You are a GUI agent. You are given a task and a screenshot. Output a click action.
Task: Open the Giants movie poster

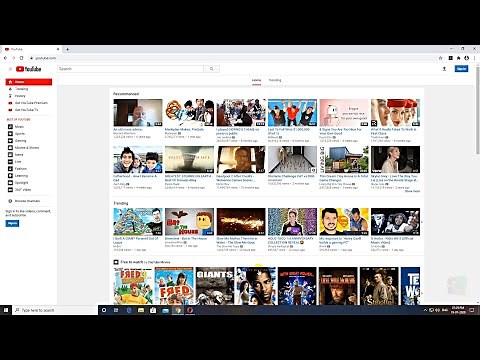215,286
